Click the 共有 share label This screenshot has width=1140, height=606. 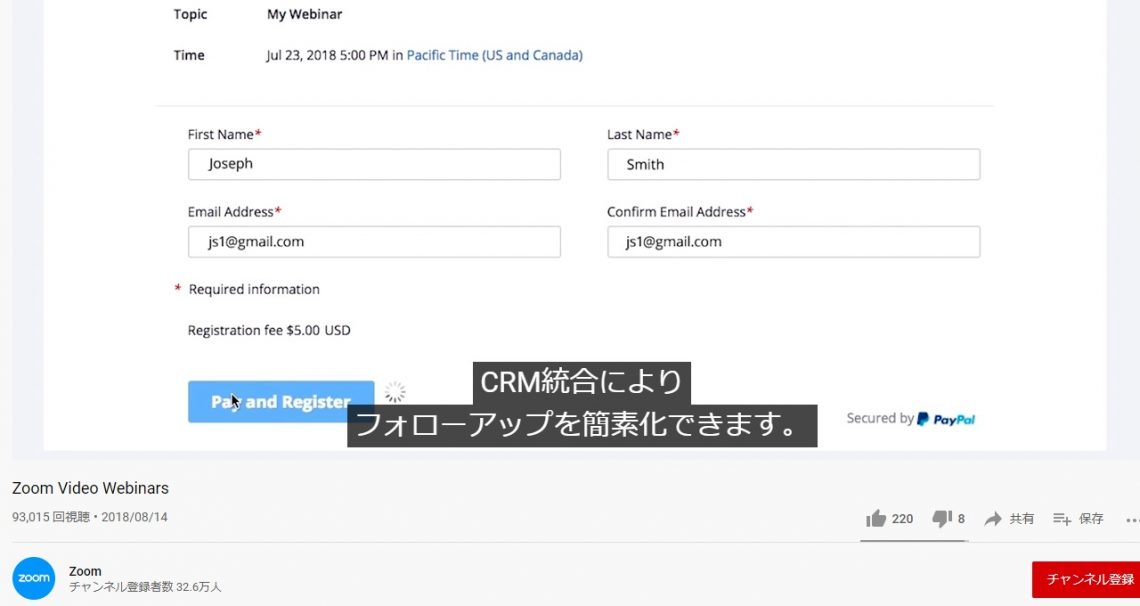[x=1021, y=519]
